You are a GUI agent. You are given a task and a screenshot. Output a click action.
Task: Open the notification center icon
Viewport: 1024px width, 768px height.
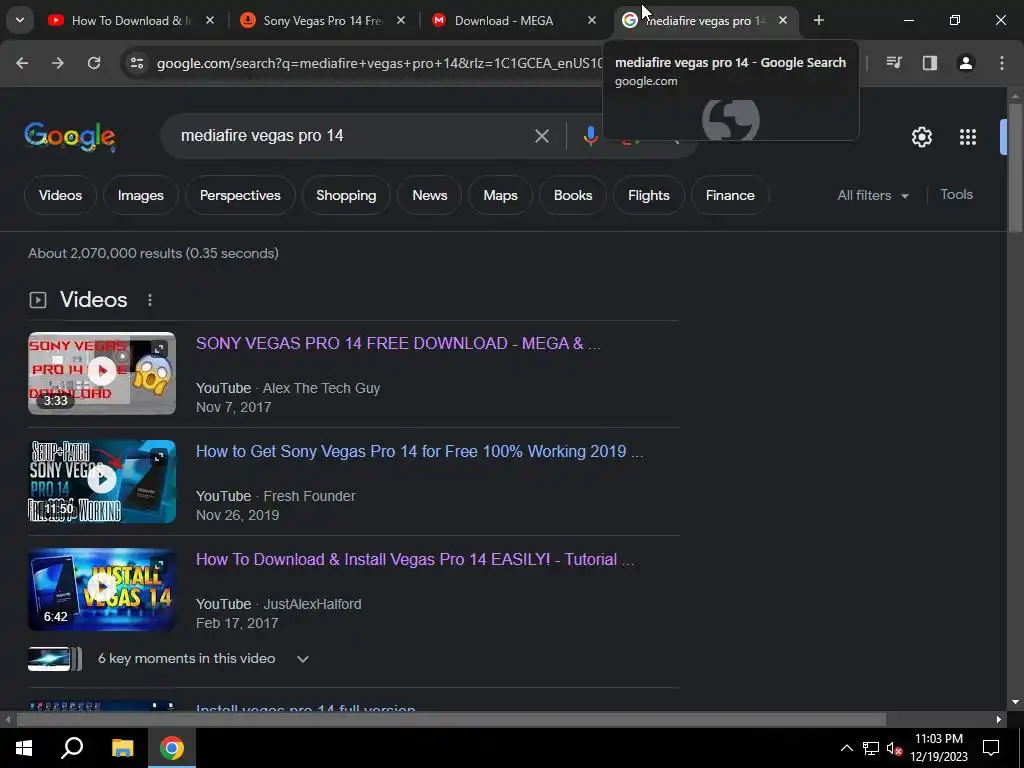click(991, 748)
